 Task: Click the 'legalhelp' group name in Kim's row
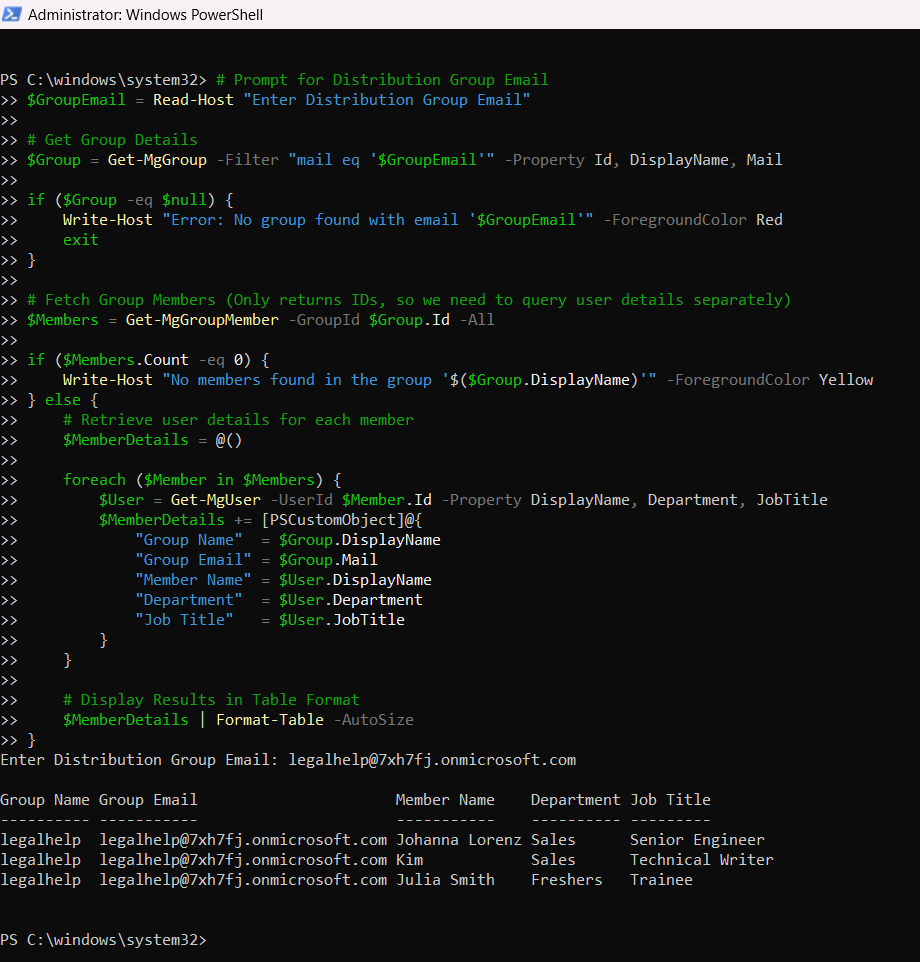tap(40, 860)
